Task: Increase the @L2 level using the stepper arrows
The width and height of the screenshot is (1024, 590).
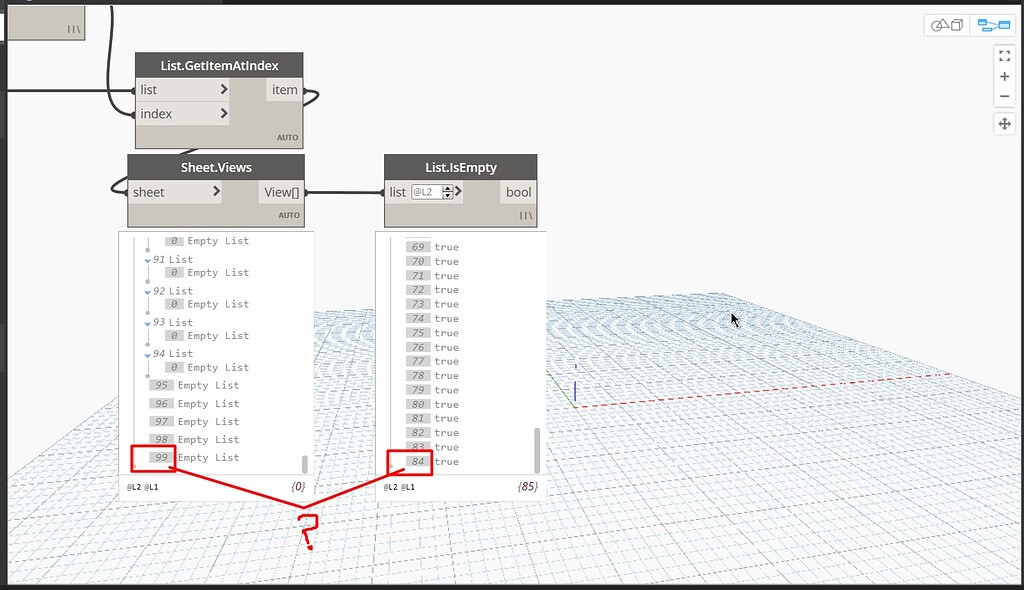Action: [x=447, y=188]
